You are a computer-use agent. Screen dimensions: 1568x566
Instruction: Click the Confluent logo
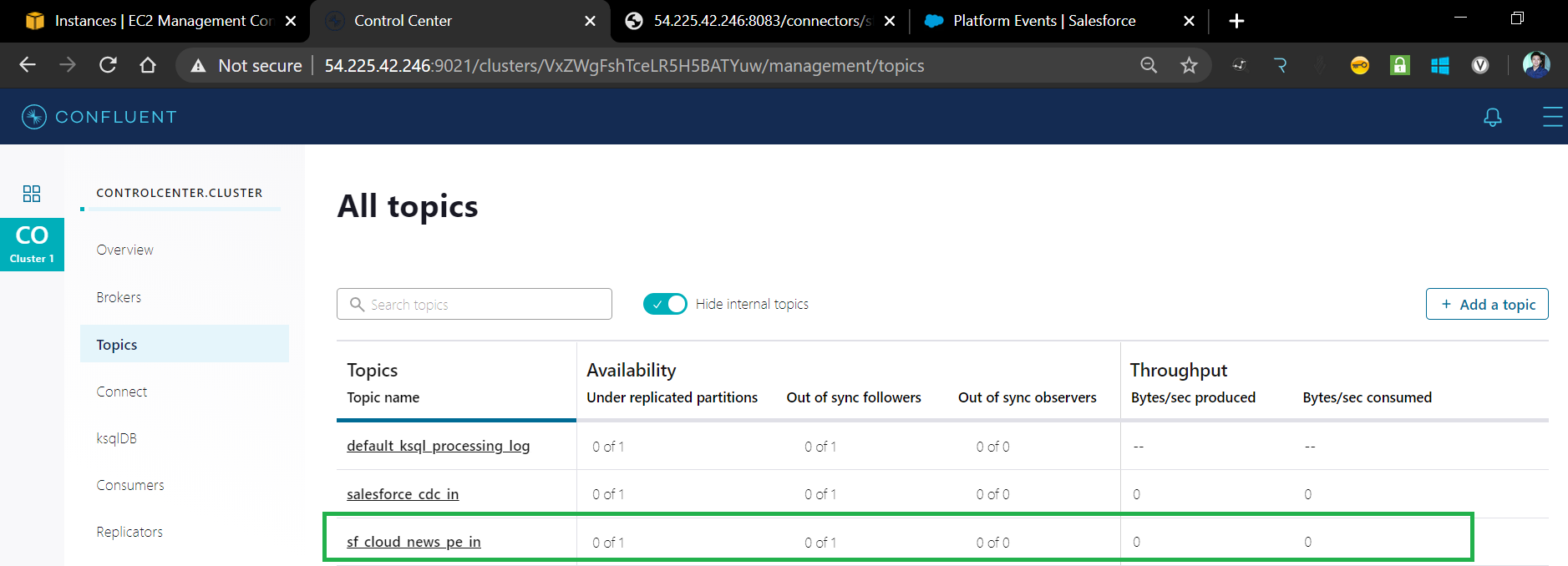pyautogui.click(x=99, y=117)
